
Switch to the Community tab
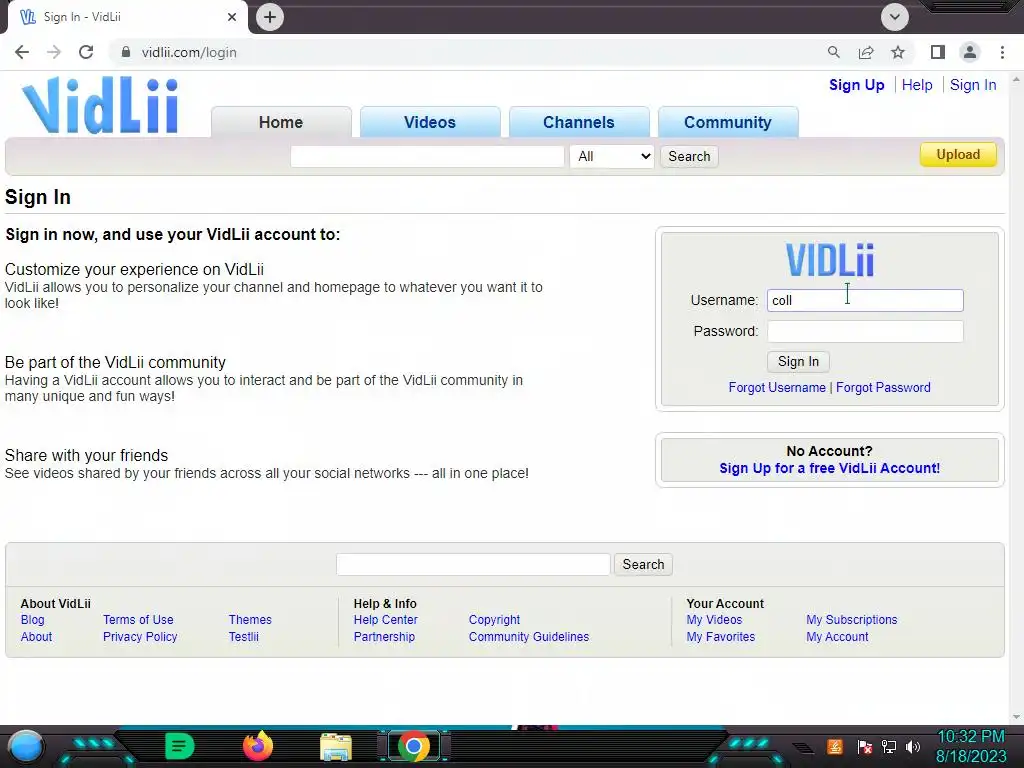tap(728, 122)
